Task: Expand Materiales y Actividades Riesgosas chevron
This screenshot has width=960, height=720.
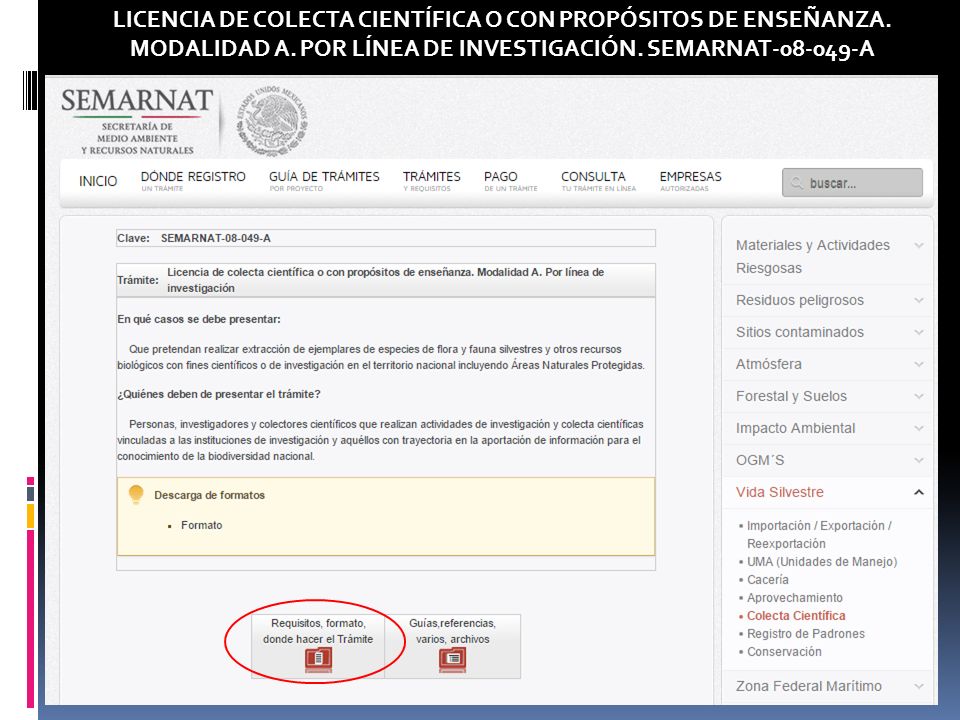Action: coord(918,246)
